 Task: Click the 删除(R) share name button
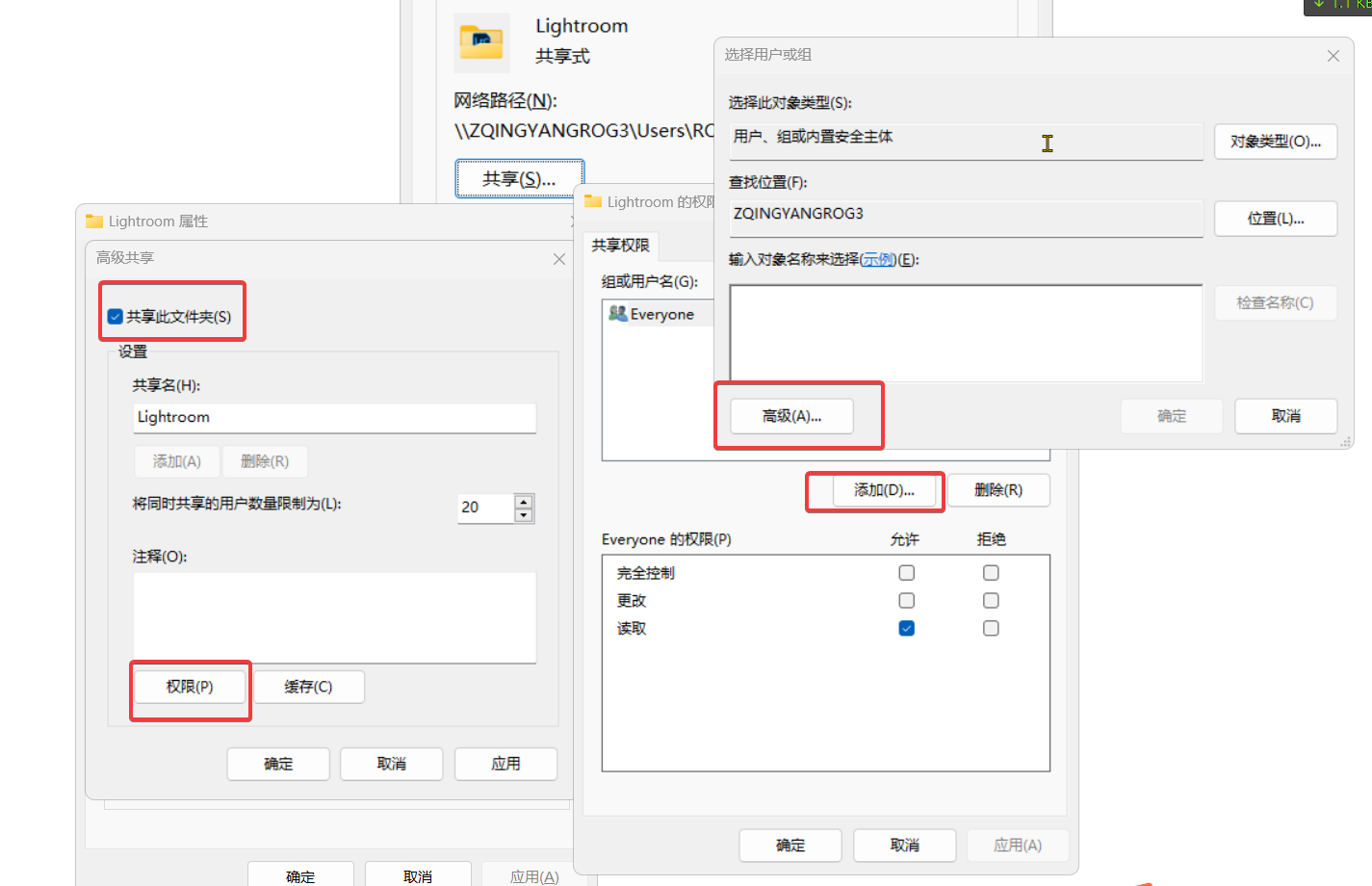tap(265, 461)
